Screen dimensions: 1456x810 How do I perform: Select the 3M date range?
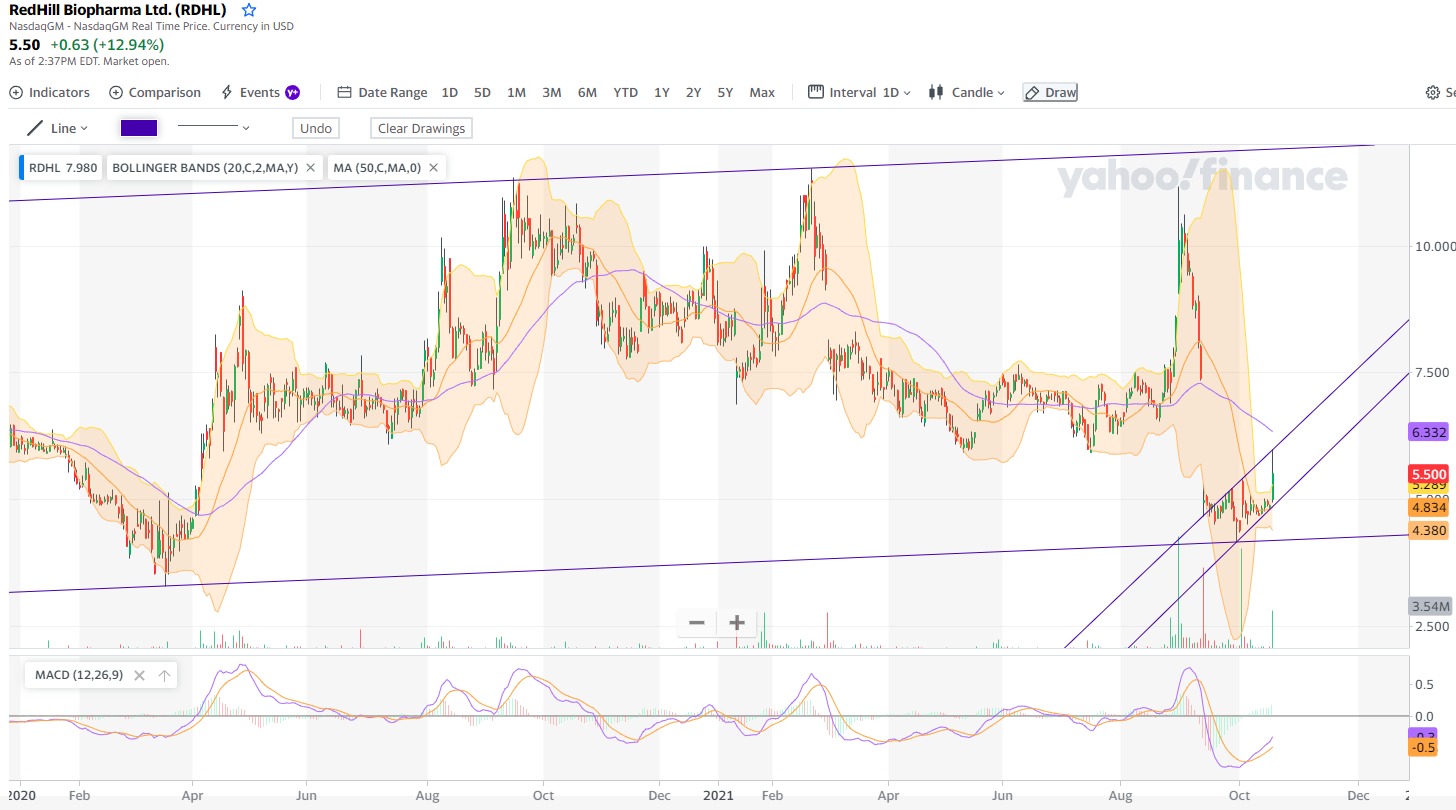[552, 92]
